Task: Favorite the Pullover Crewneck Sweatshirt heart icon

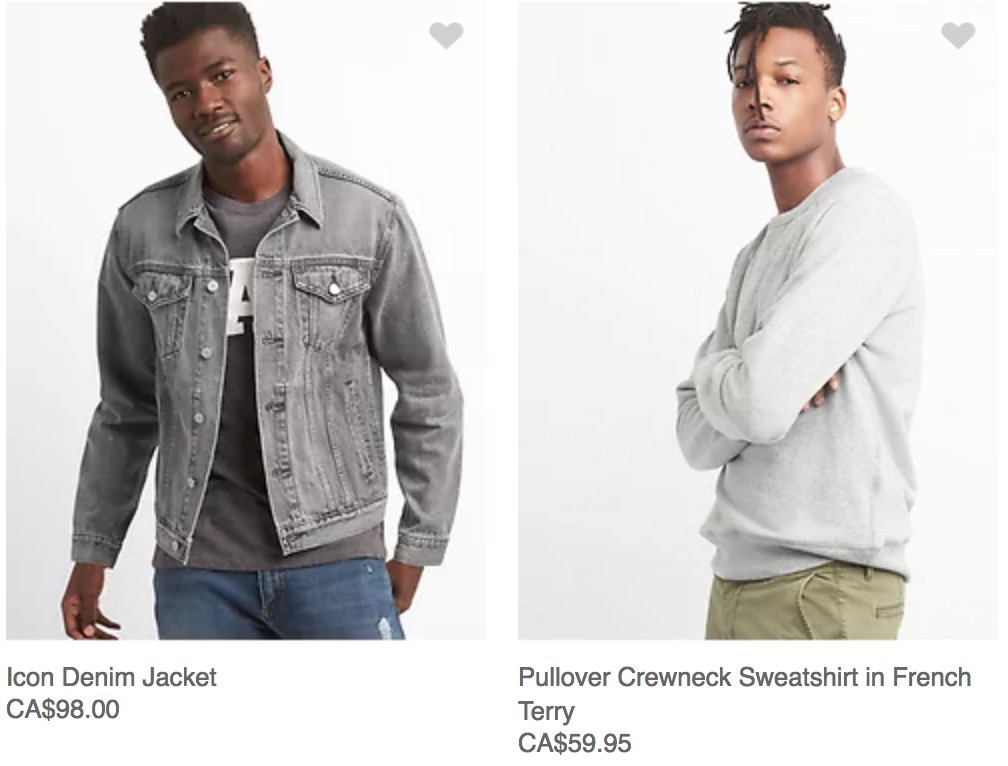Action: tap(958, 35)
